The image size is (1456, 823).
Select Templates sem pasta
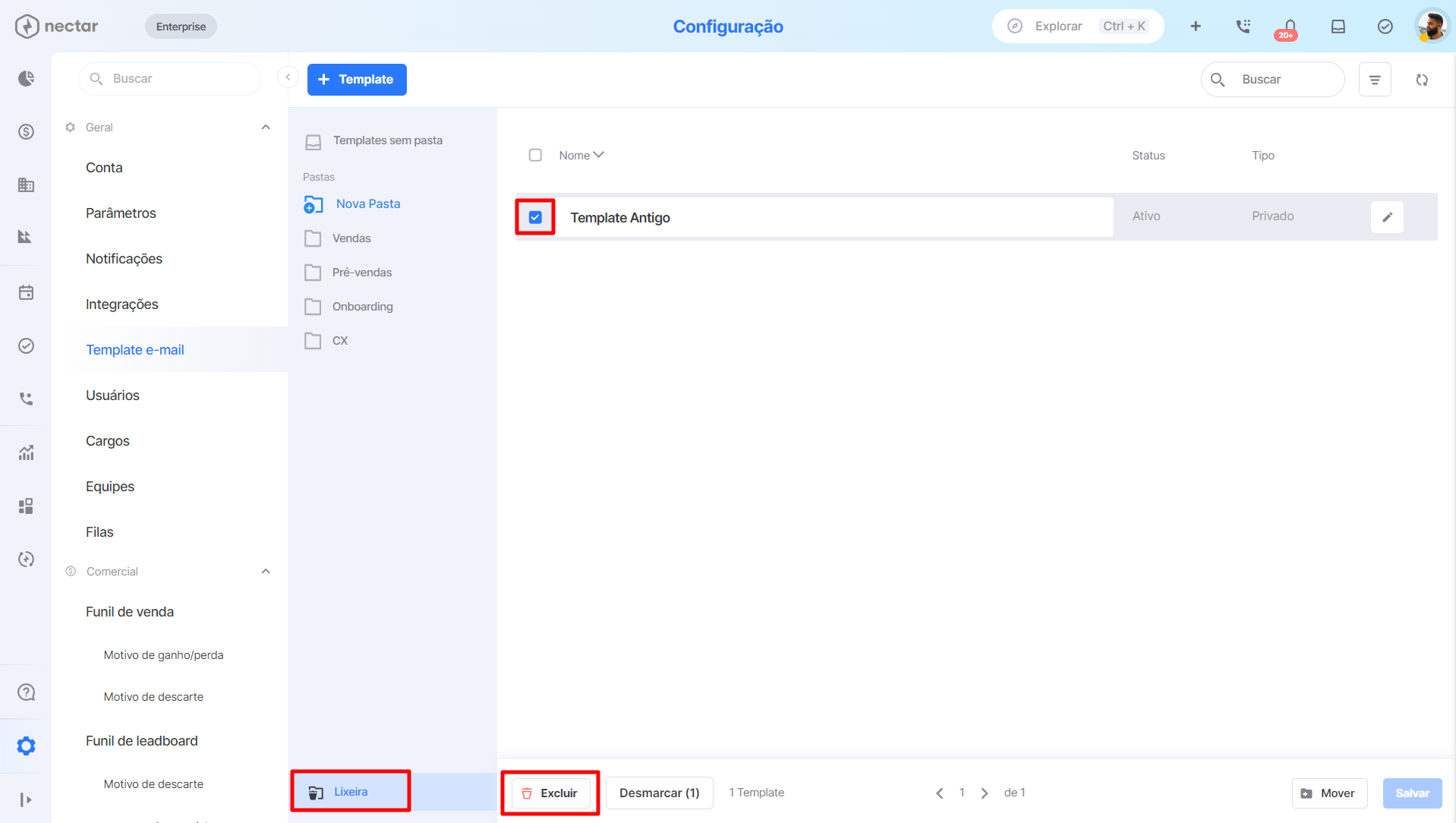(x=387, y=140)
